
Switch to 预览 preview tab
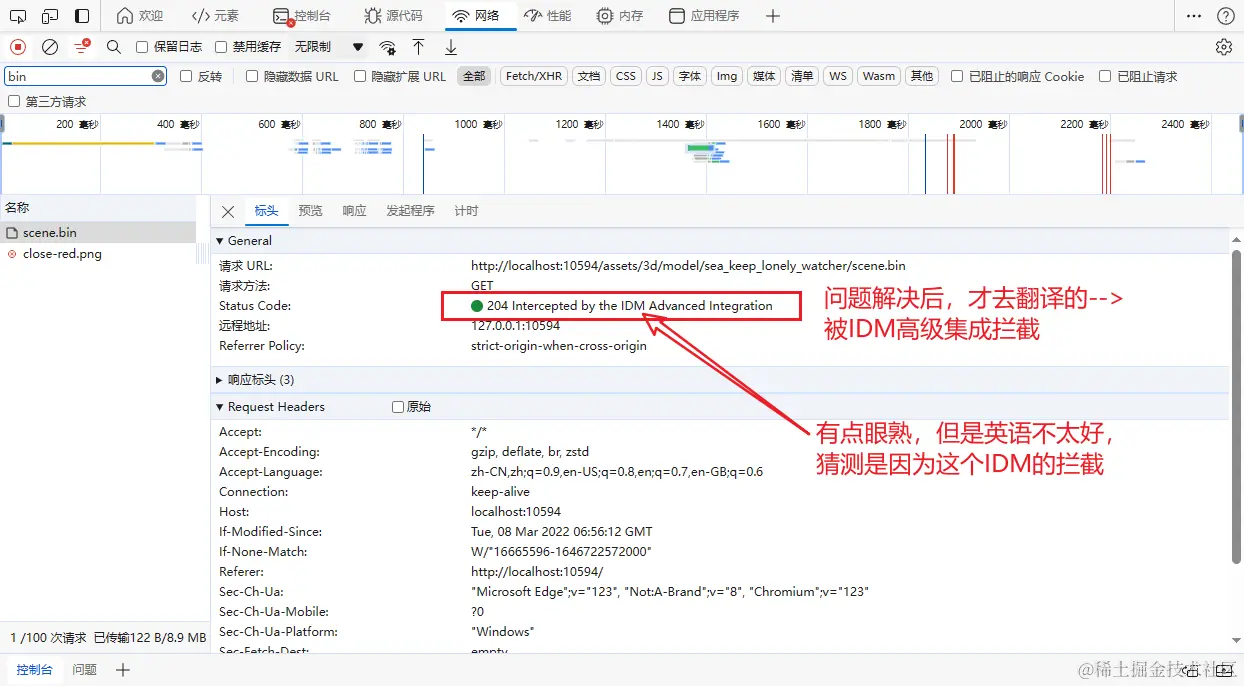coord(311,211)
